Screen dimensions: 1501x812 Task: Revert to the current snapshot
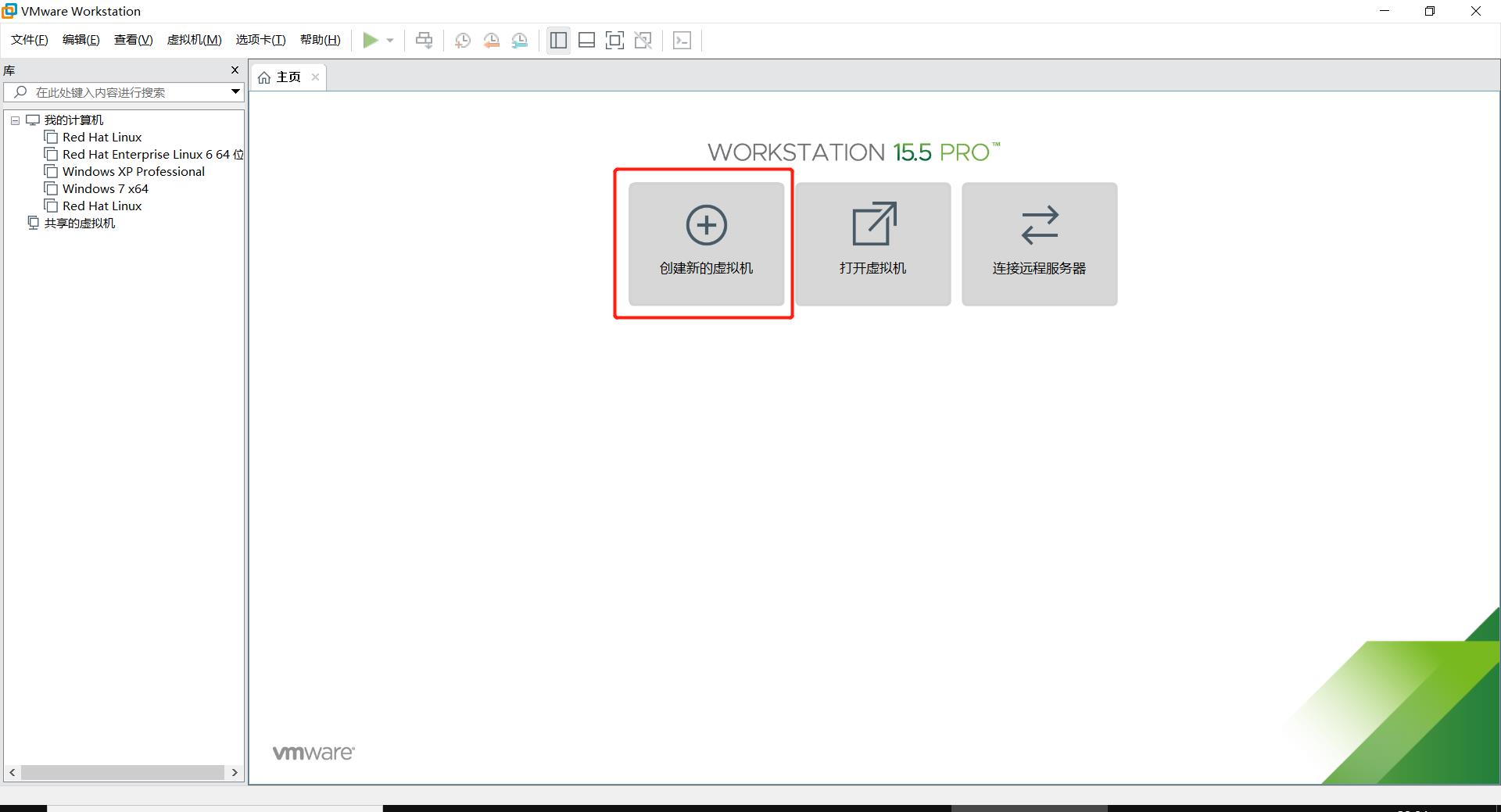click(492, 40)
